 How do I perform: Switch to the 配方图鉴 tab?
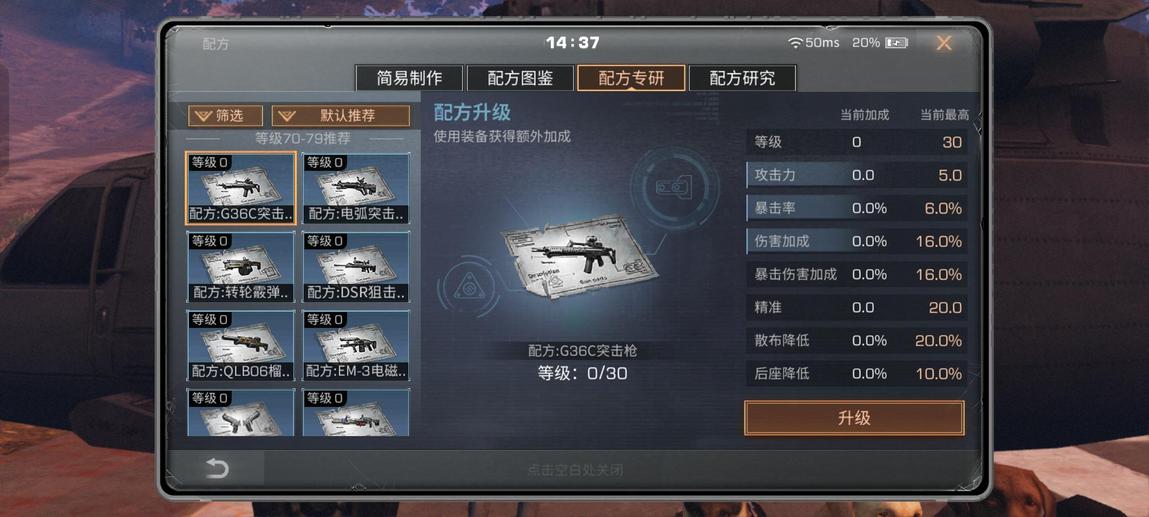[520, 78]
